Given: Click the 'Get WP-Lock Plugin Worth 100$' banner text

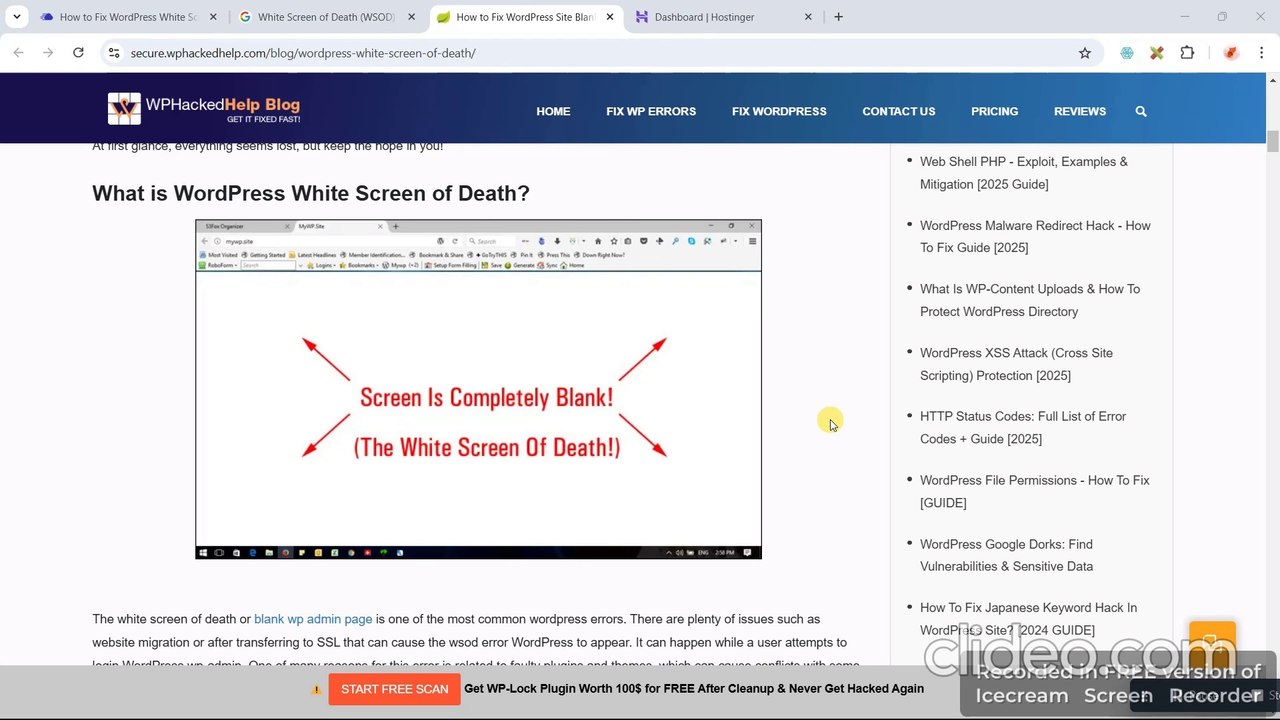Looking at the screenshot, I should [694, 689].
